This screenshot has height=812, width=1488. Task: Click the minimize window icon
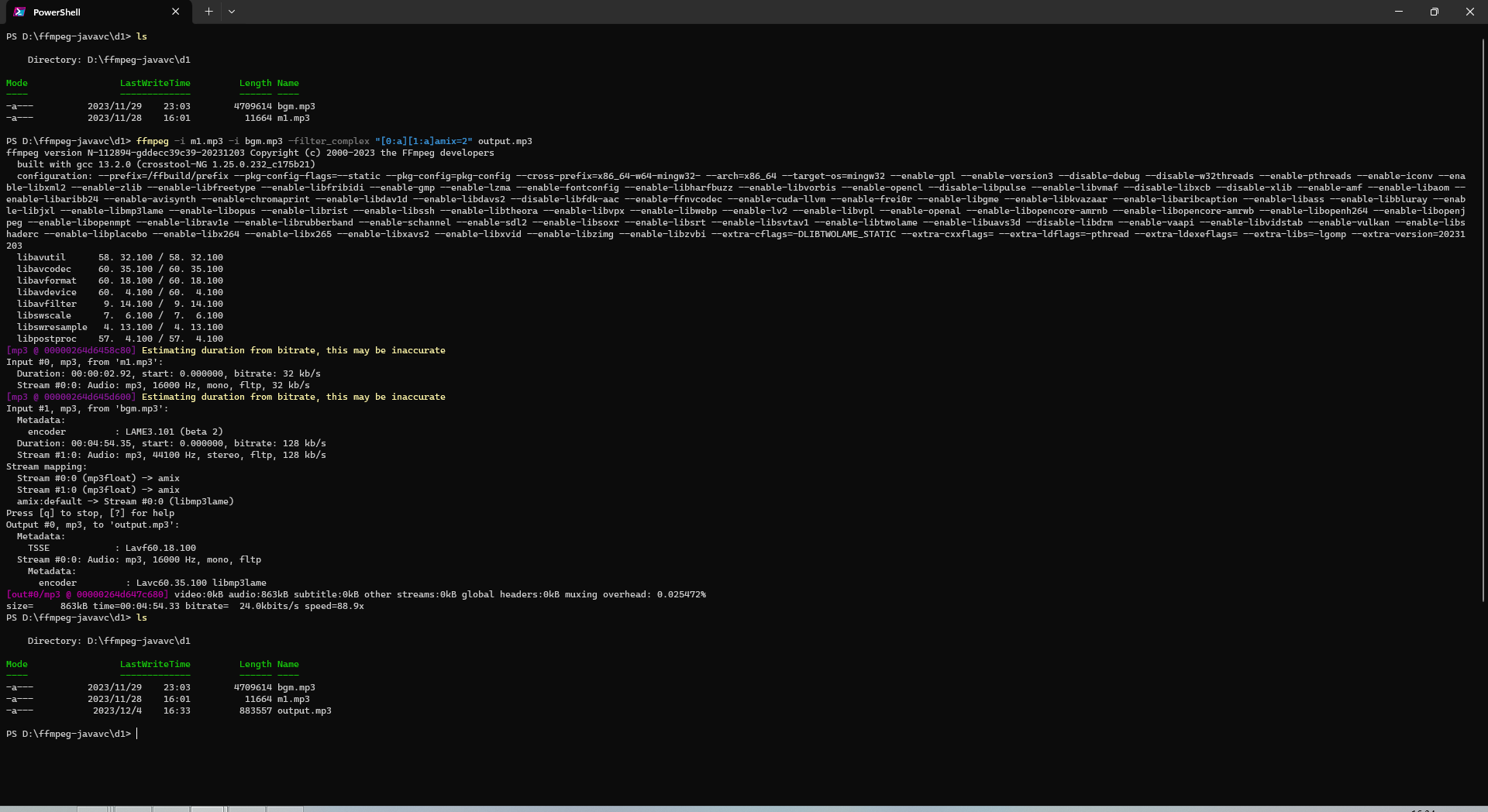(x=1398, y=12)
